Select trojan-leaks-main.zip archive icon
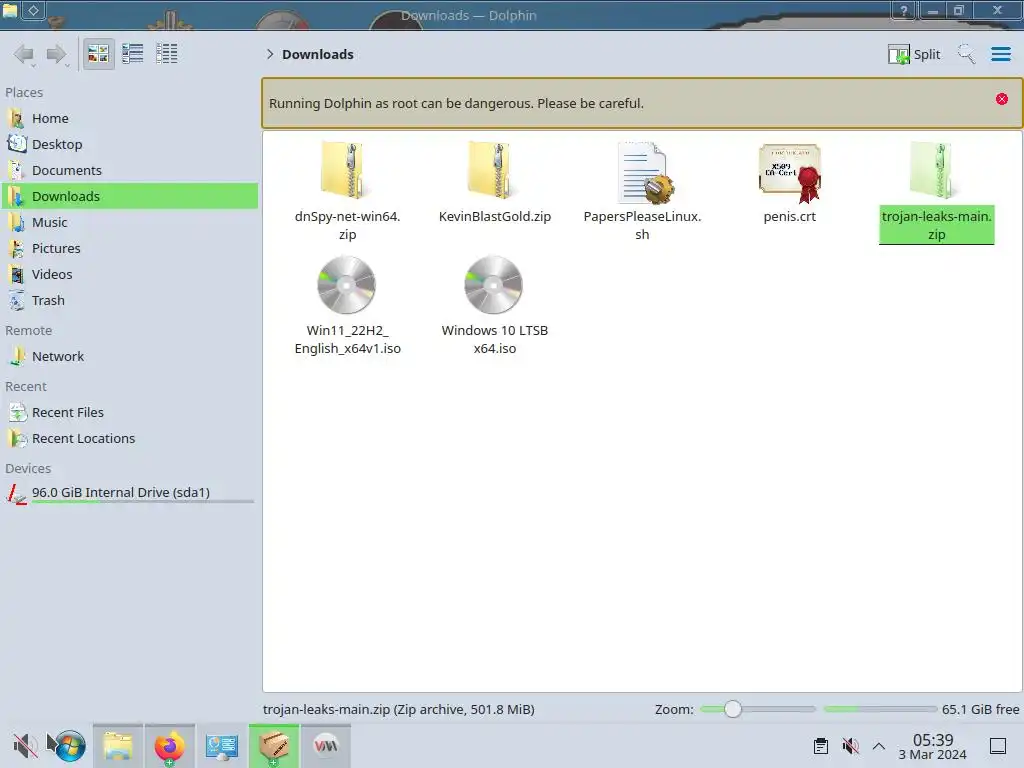The height and width of the screenshot is (768, 1024). tap(936, 170)
